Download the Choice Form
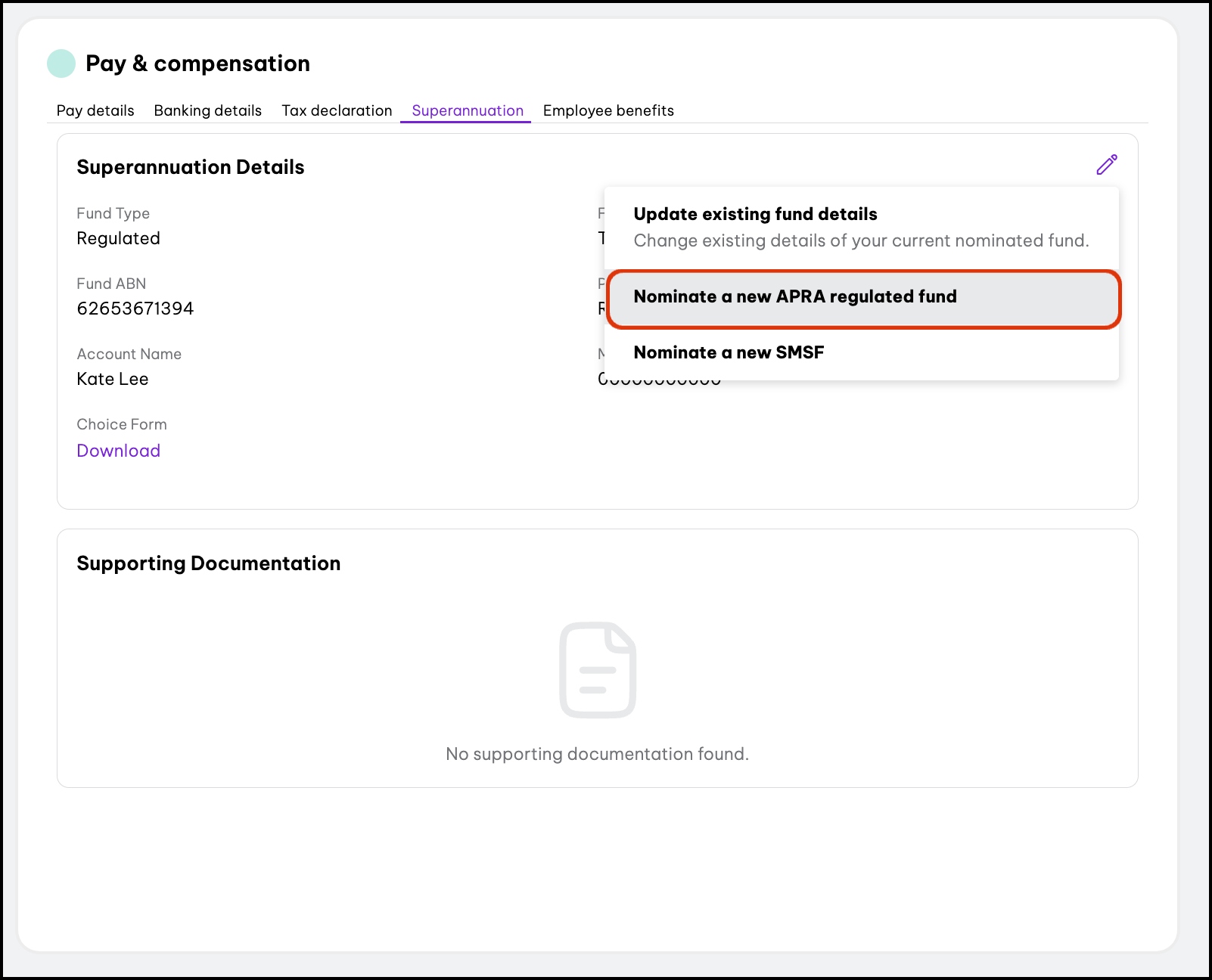The height and width of the screenshot is (980, 1212). click(118, 451)
